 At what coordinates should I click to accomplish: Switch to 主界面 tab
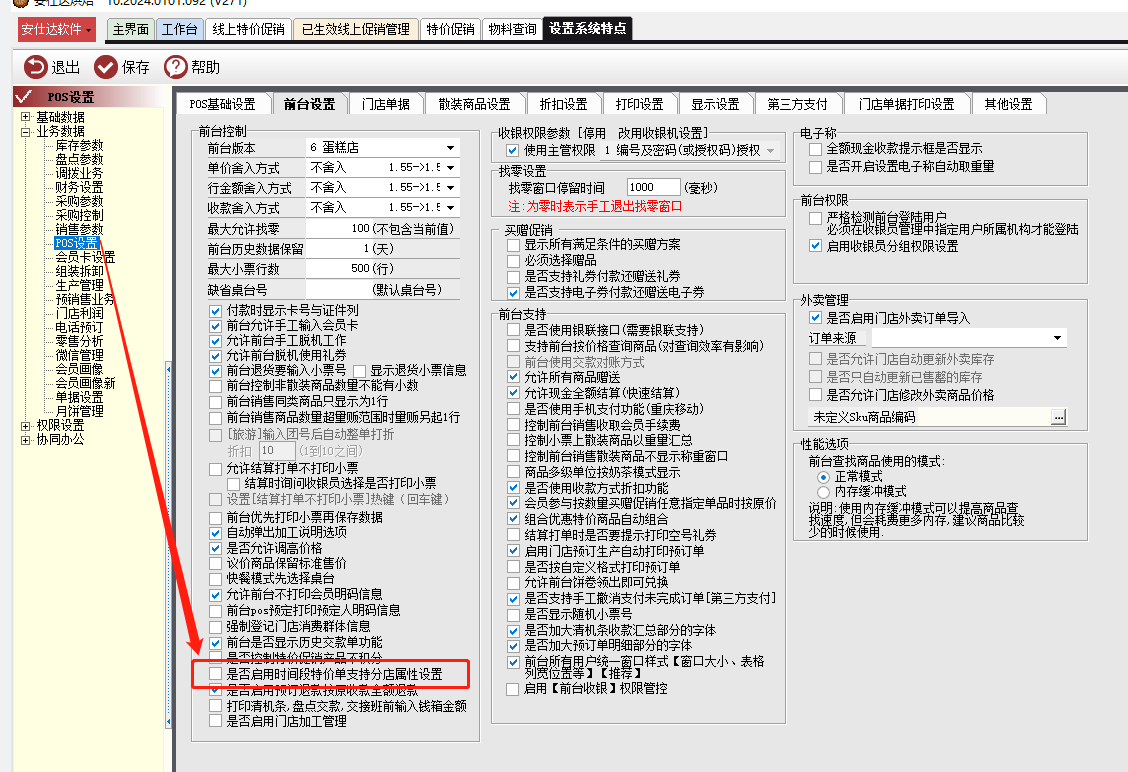[130, 29]
